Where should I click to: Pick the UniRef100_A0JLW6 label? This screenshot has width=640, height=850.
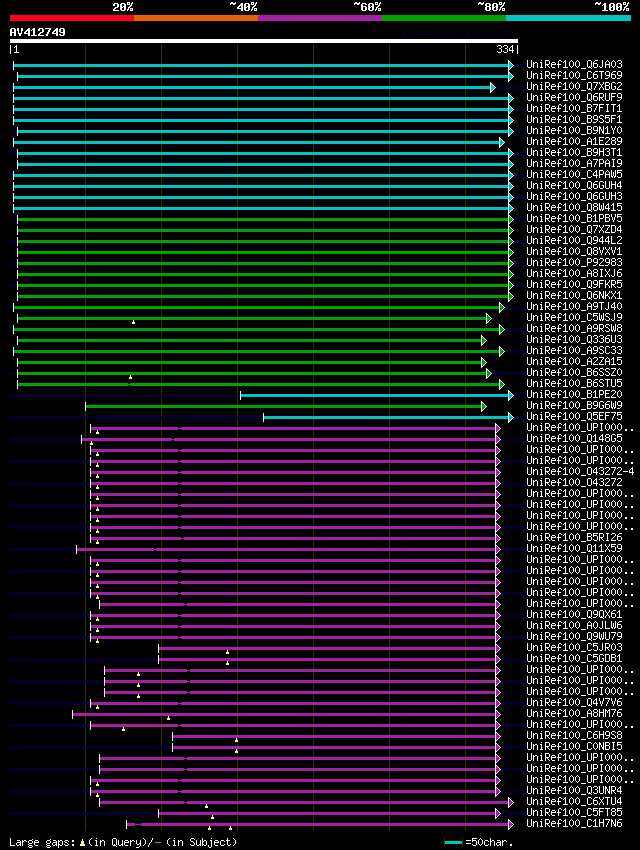click(x=574, y=626)
